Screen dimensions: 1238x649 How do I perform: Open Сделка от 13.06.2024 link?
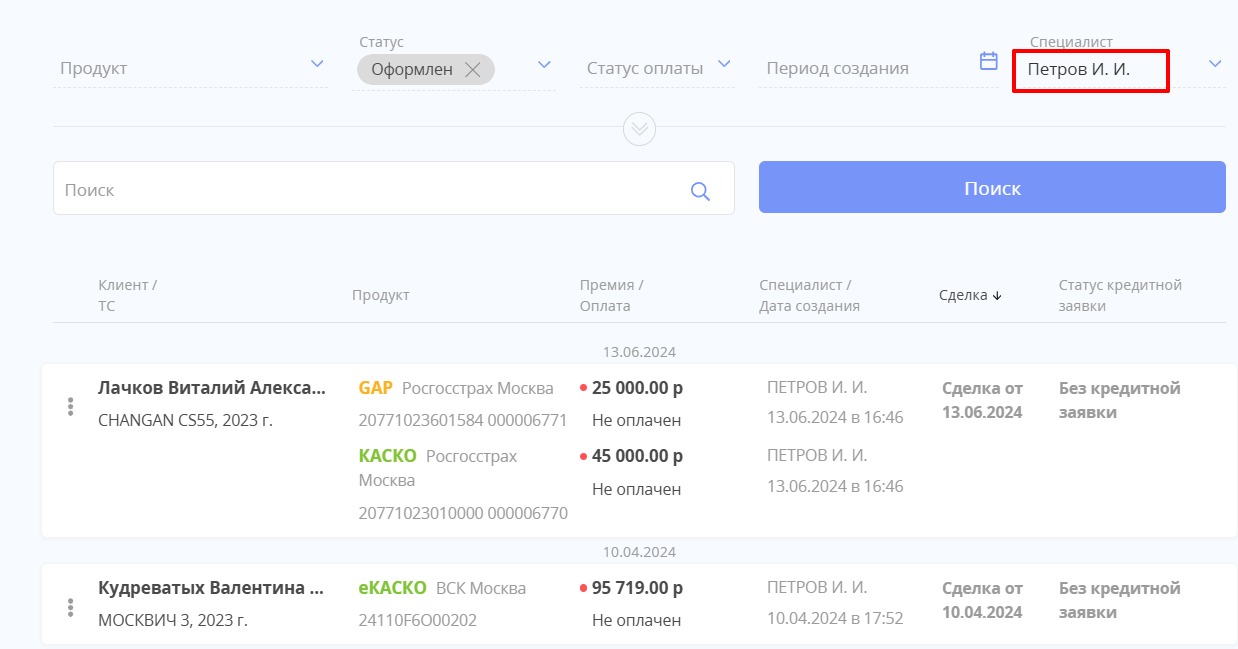pos(982,400)
